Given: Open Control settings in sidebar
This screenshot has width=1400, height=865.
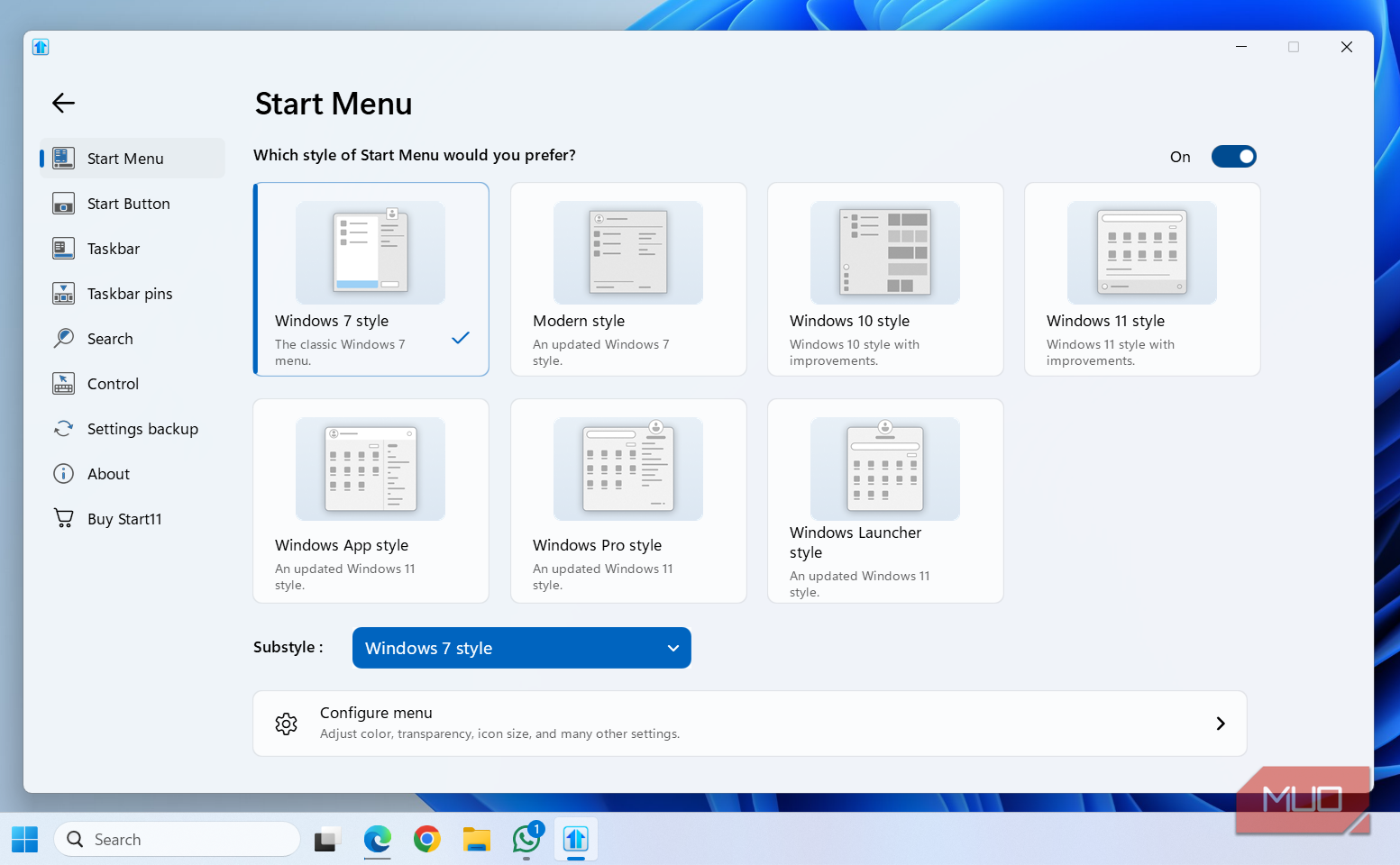Looking at the screenshot, I should tap(63, 383).
